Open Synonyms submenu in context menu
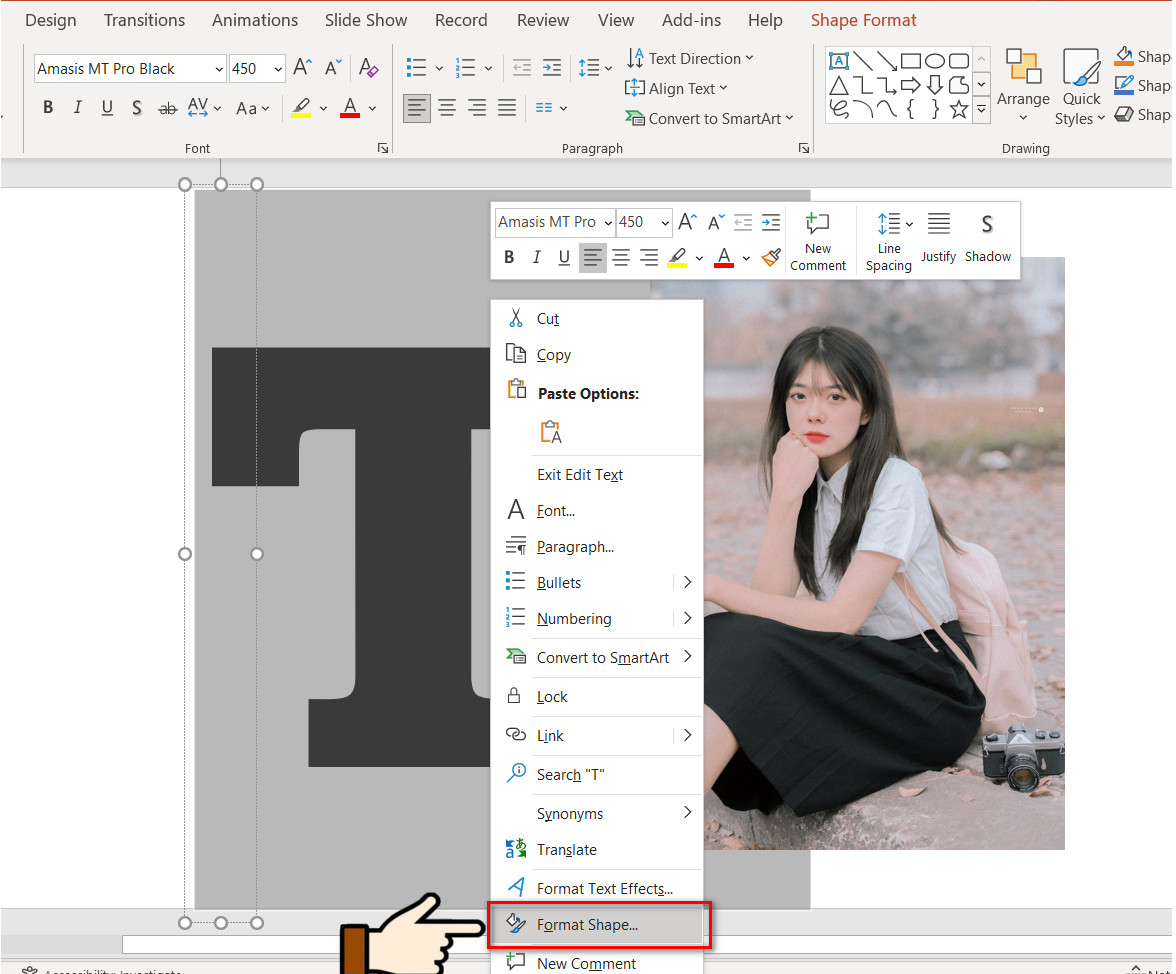Image resolution: width=1176 pixels, height=974 pixels. click(x=597, y=814)
